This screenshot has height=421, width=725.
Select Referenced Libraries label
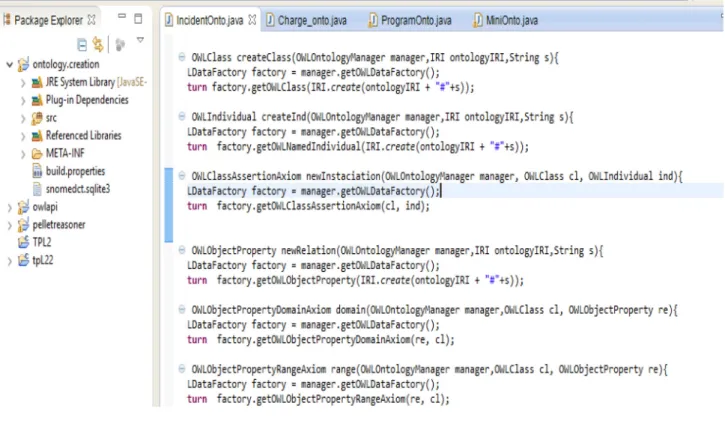(83, 136)
